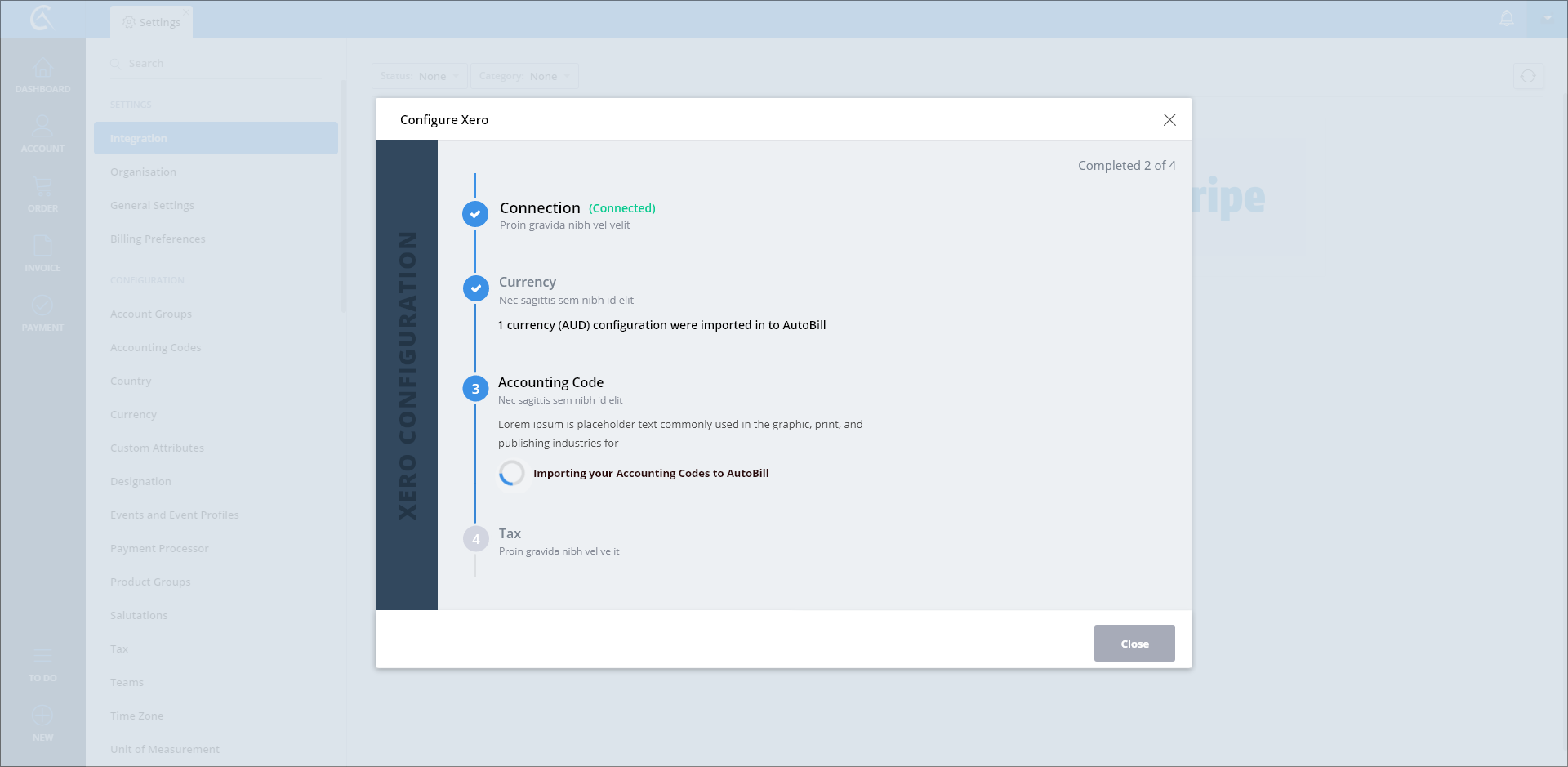Expand the Status filter dropdown
The image size is (1568, 767).
(x=420, y=76)
